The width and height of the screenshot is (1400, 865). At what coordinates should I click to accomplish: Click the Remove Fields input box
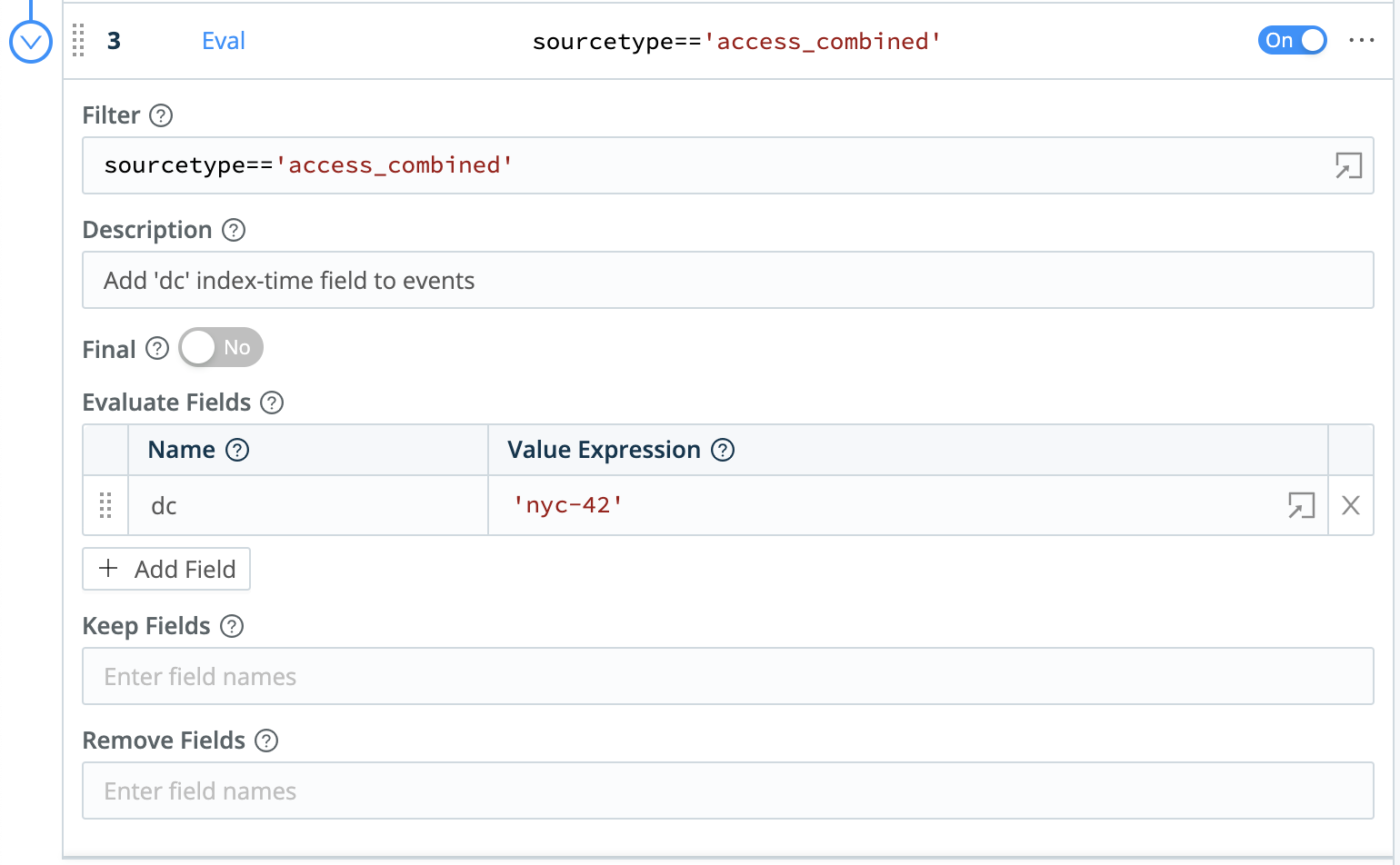point(727,790)
